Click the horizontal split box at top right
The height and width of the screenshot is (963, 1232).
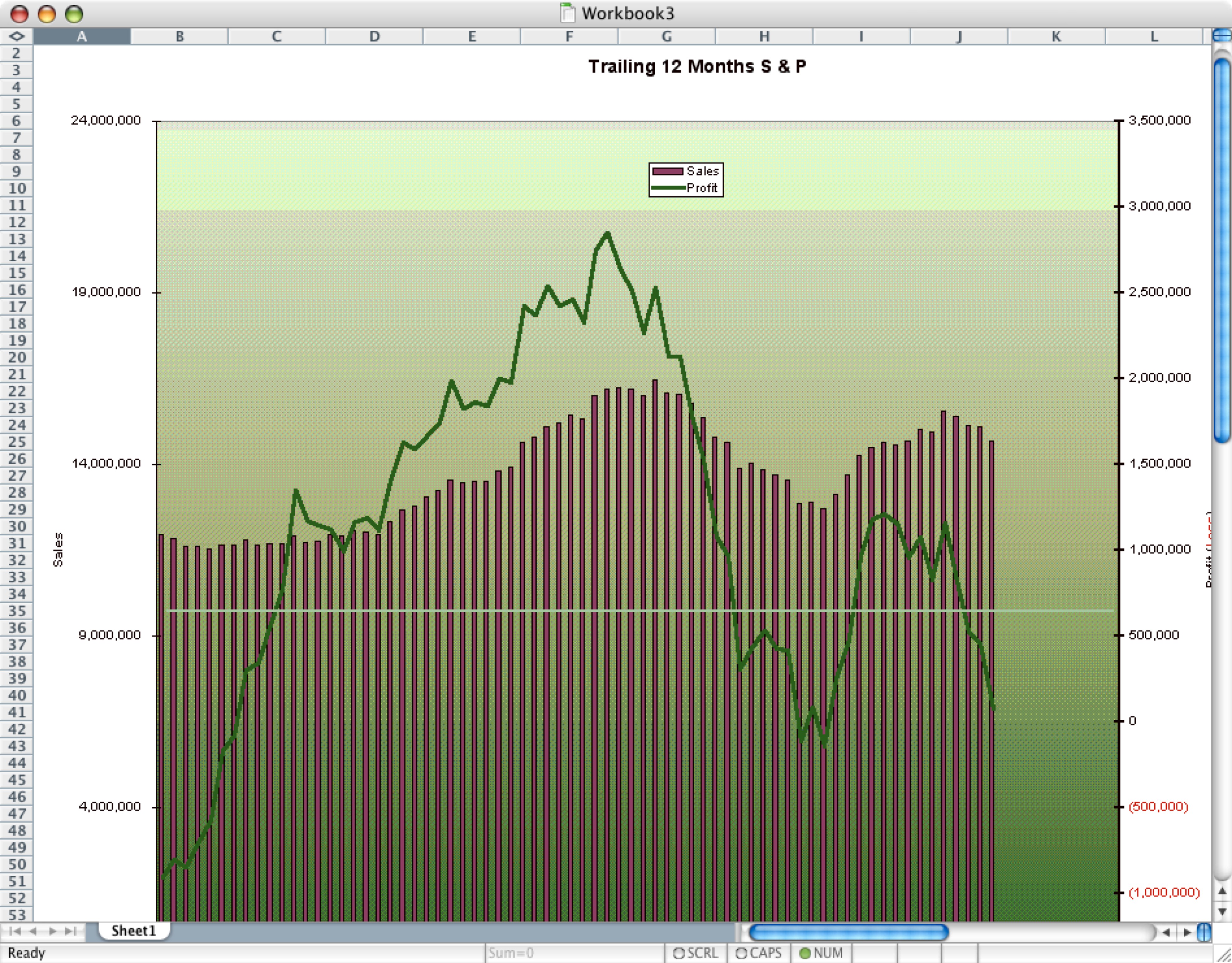(1222, 36)
